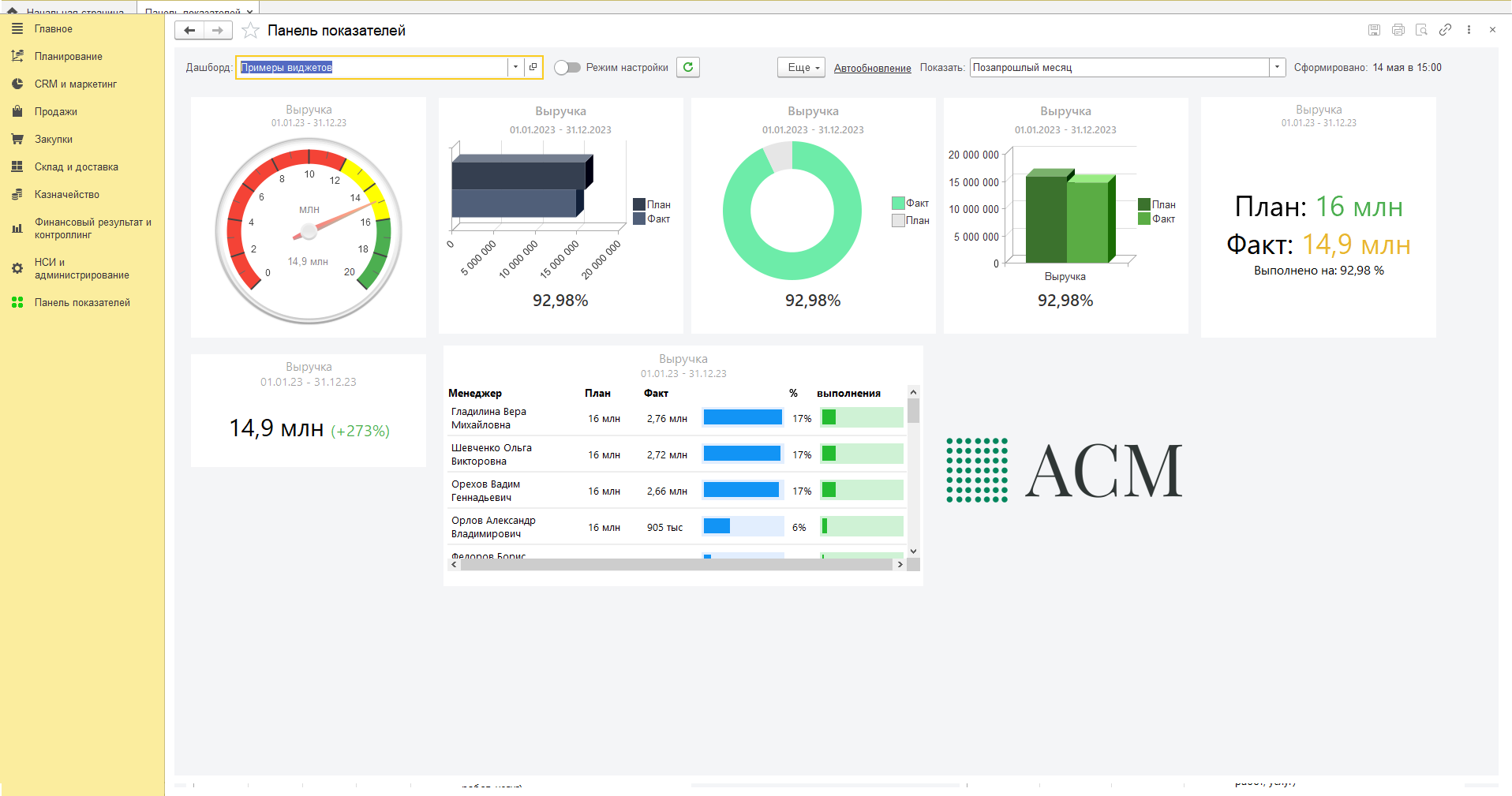Click the Менеджер column header
Image resolution: width=1512 pixels, height=796 pixels.
click(475, 393)
